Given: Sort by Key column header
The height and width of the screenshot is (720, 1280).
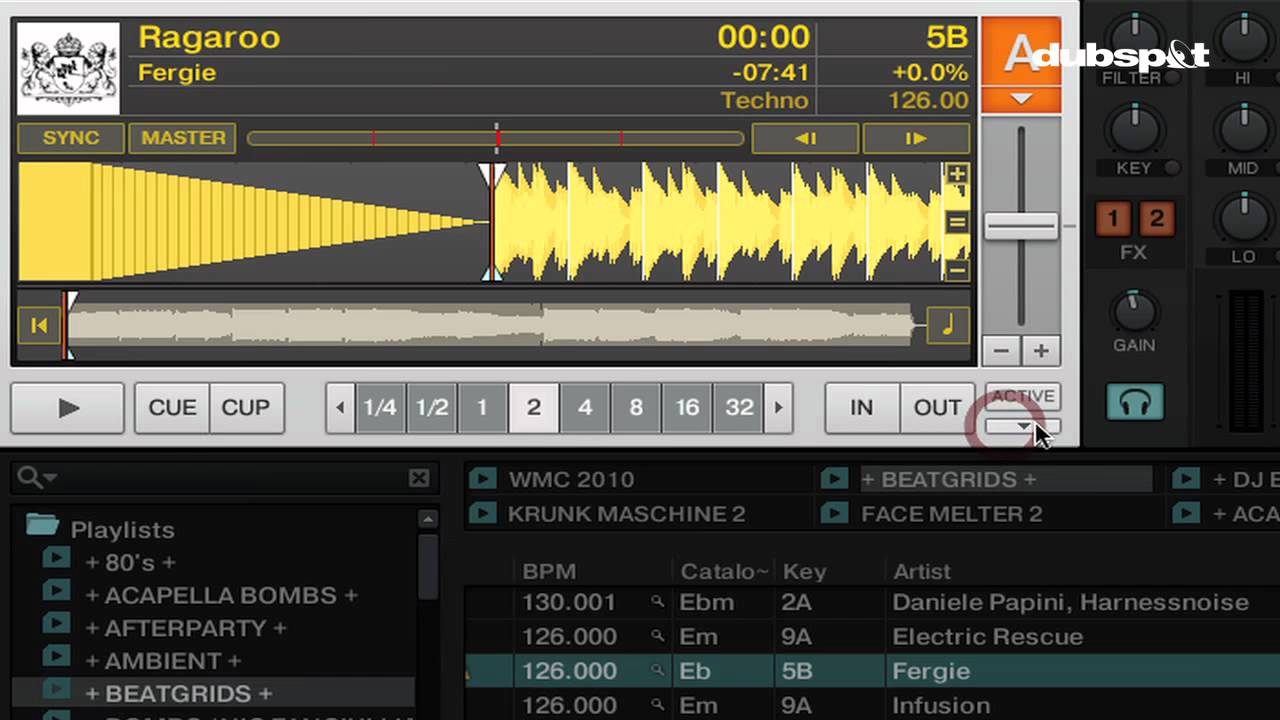Looking at the screenshot, I should [804, 572].
